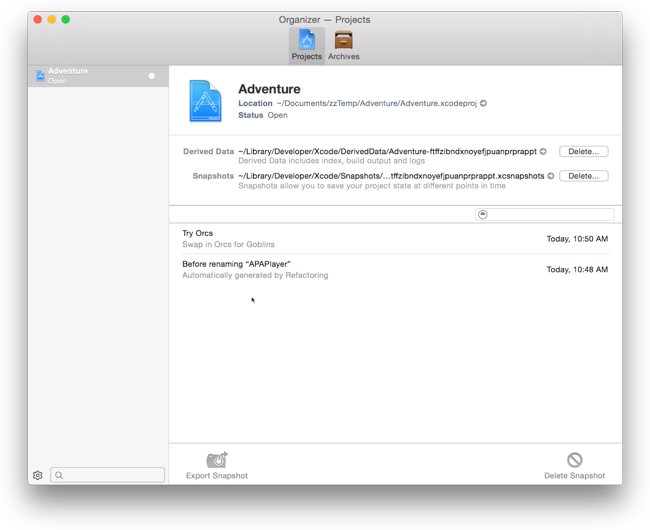Select Adventure project in sidebar
This screenshot has height=530, width=650.
(98, 76)
